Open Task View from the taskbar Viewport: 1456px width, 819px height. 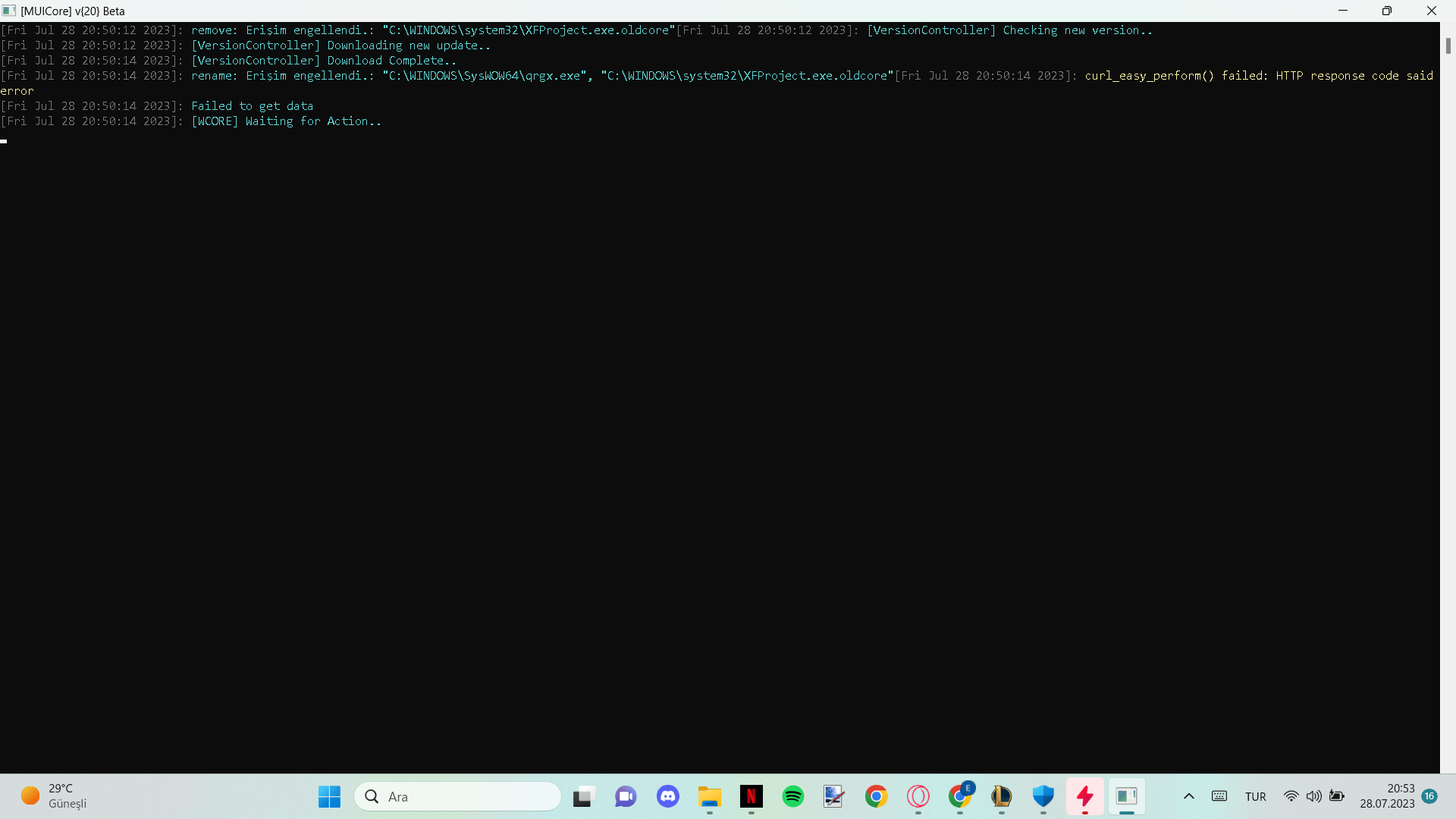(582, 796)
